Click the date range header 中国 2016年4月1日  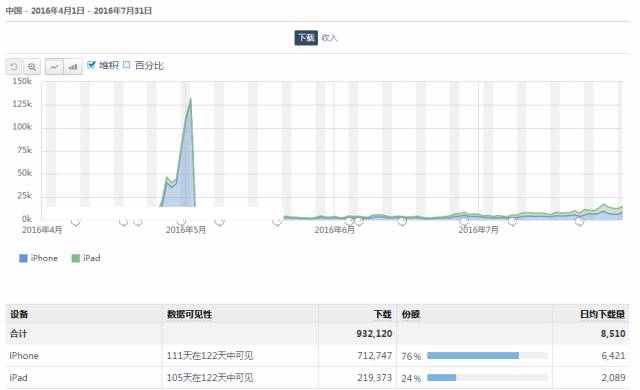(x=79, y=11)
